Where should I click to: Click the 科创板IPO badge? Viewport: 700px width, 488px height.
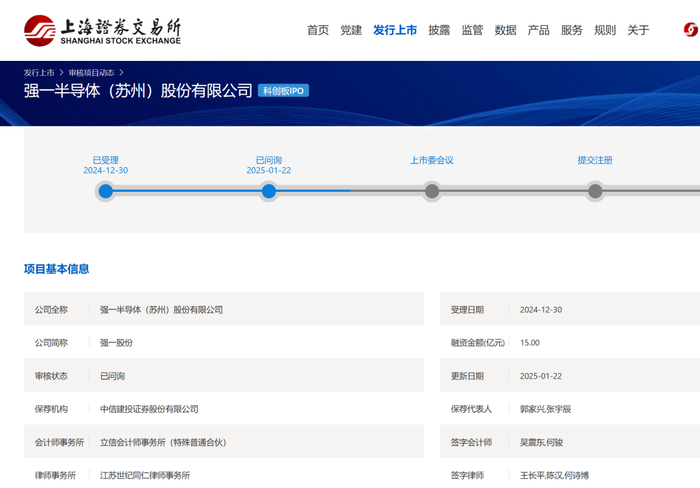coord(283,91)
